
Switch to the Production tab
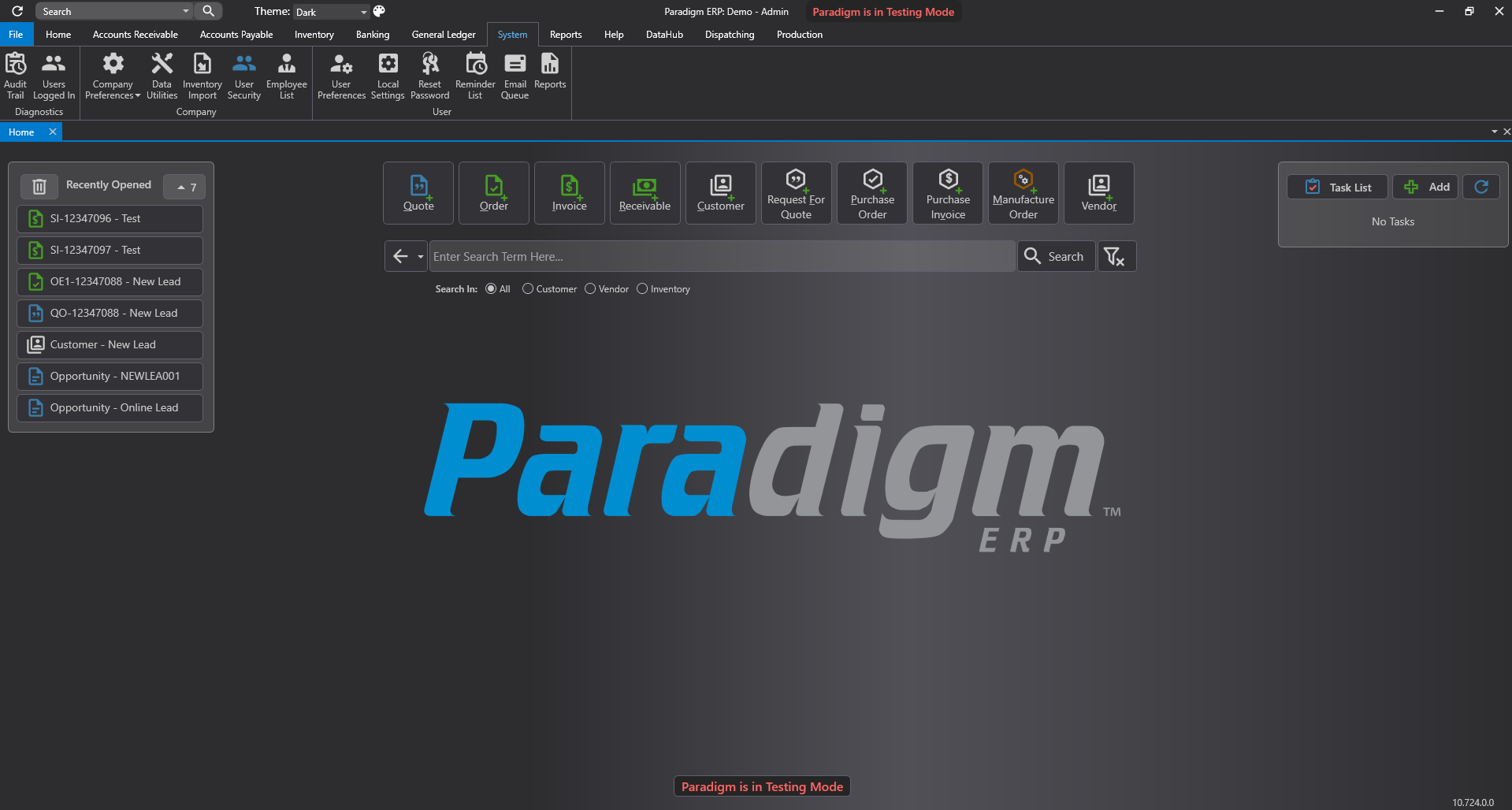800,35
